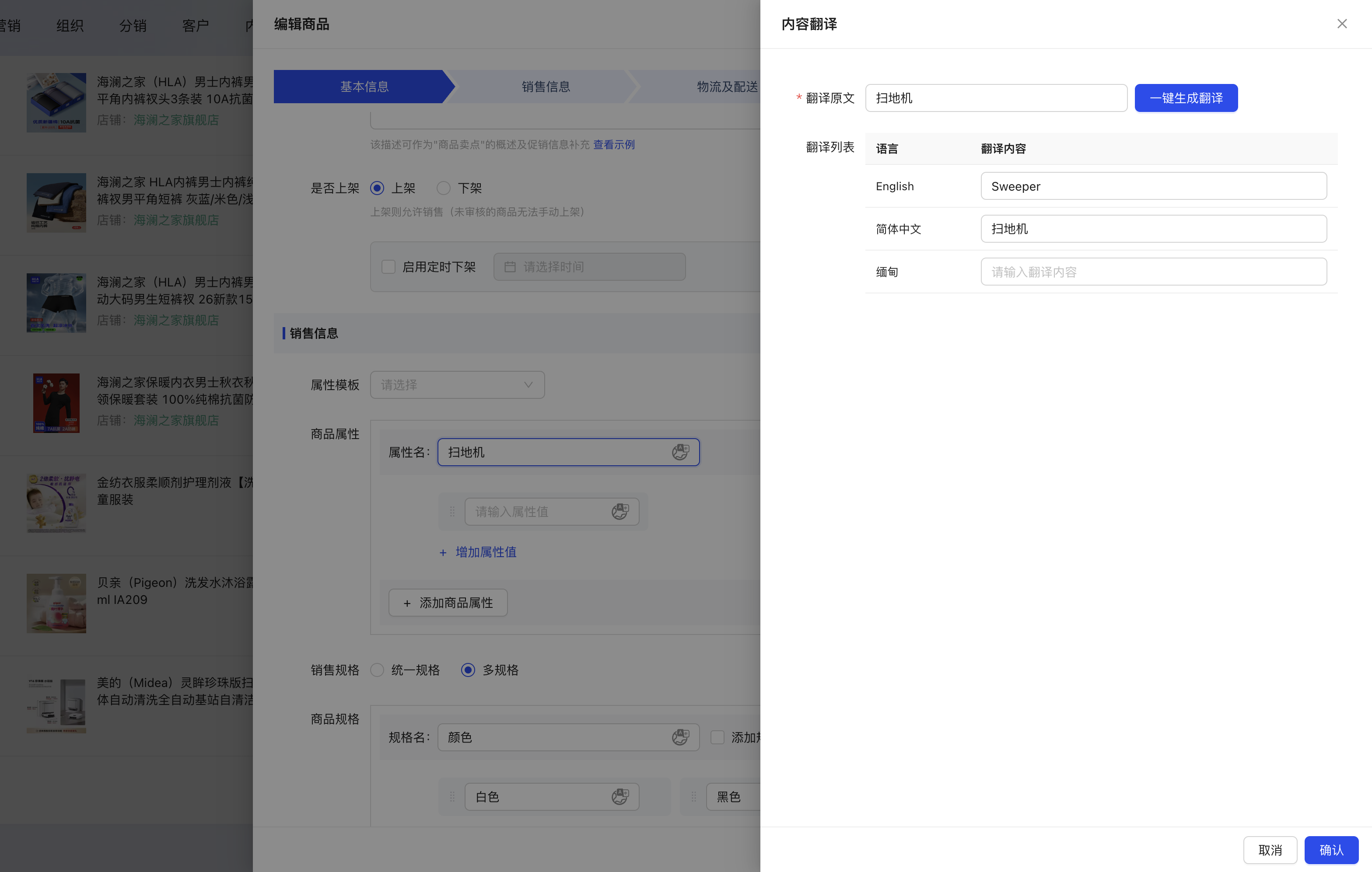Select the 下架 radio button
Viewport: 1372px width, 872px height.
[444, 188]
